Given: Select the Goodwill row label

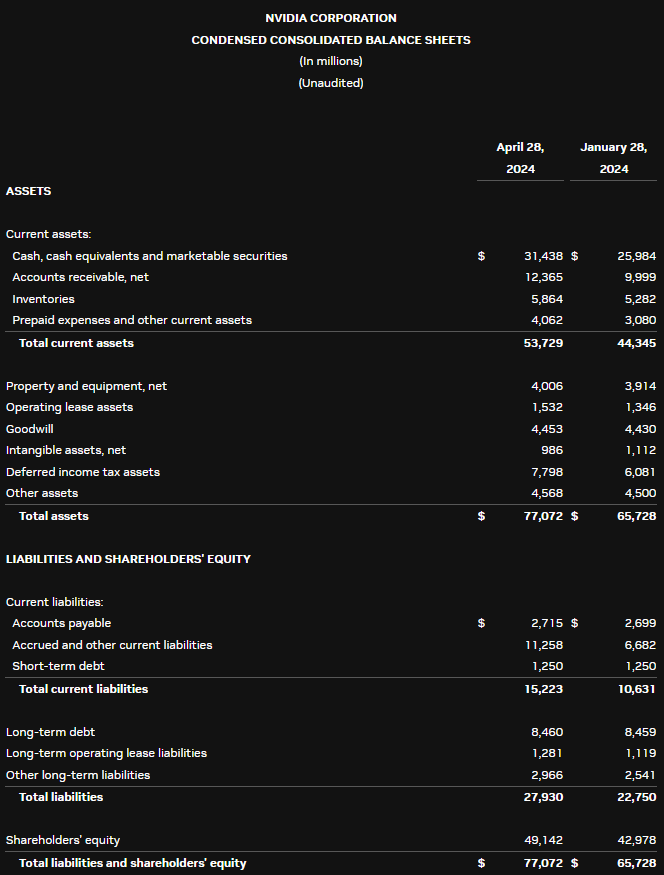Looking at the screenshot, I should click(30, 429).
